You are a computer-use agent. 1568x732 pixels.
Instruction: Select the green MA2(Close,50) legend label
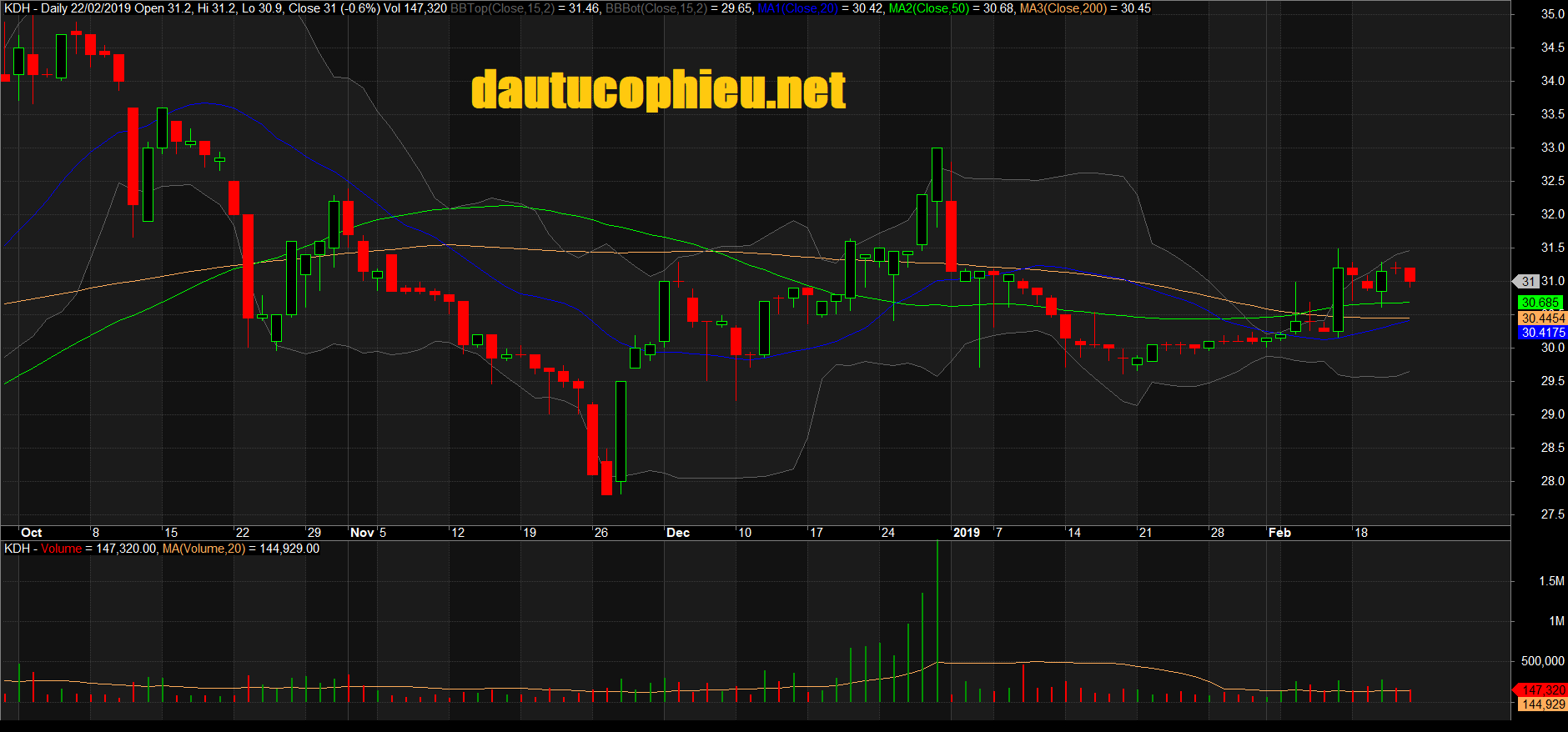tap(928, 8)
